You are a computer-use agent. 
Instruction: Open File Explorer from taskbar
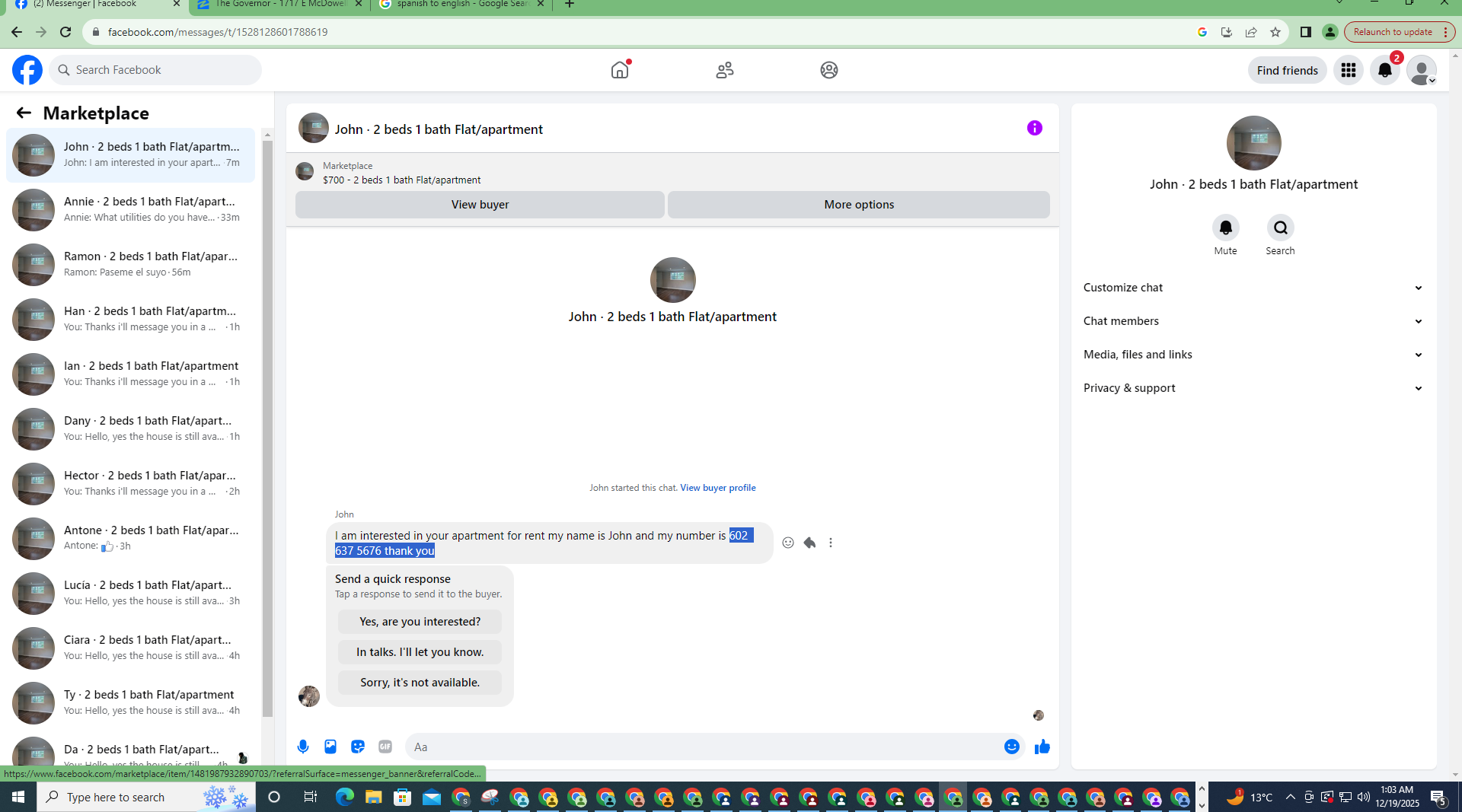pyautogui.click(x=373, y=797)
